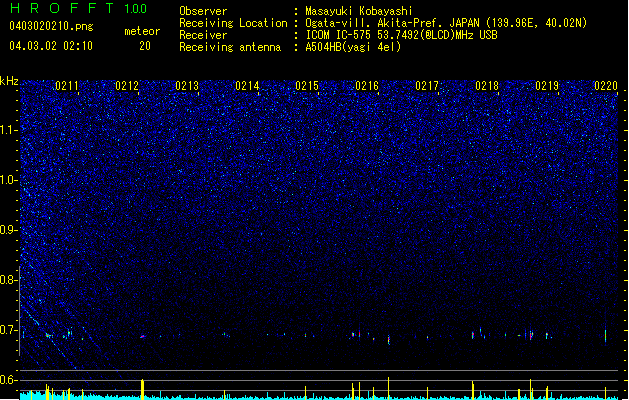Select the observer name Masayuki Kobayashi
This screenshot has width=629, height=400.
359,11
